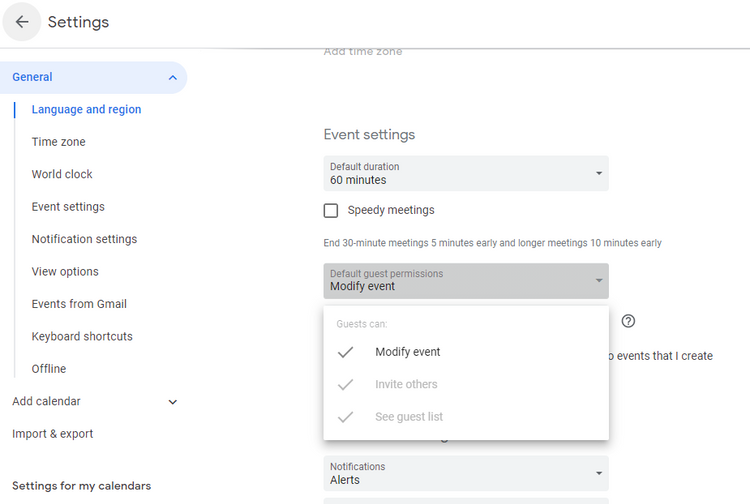Click Import & export link
The image size is (750, 504).
tap(53, 434)
